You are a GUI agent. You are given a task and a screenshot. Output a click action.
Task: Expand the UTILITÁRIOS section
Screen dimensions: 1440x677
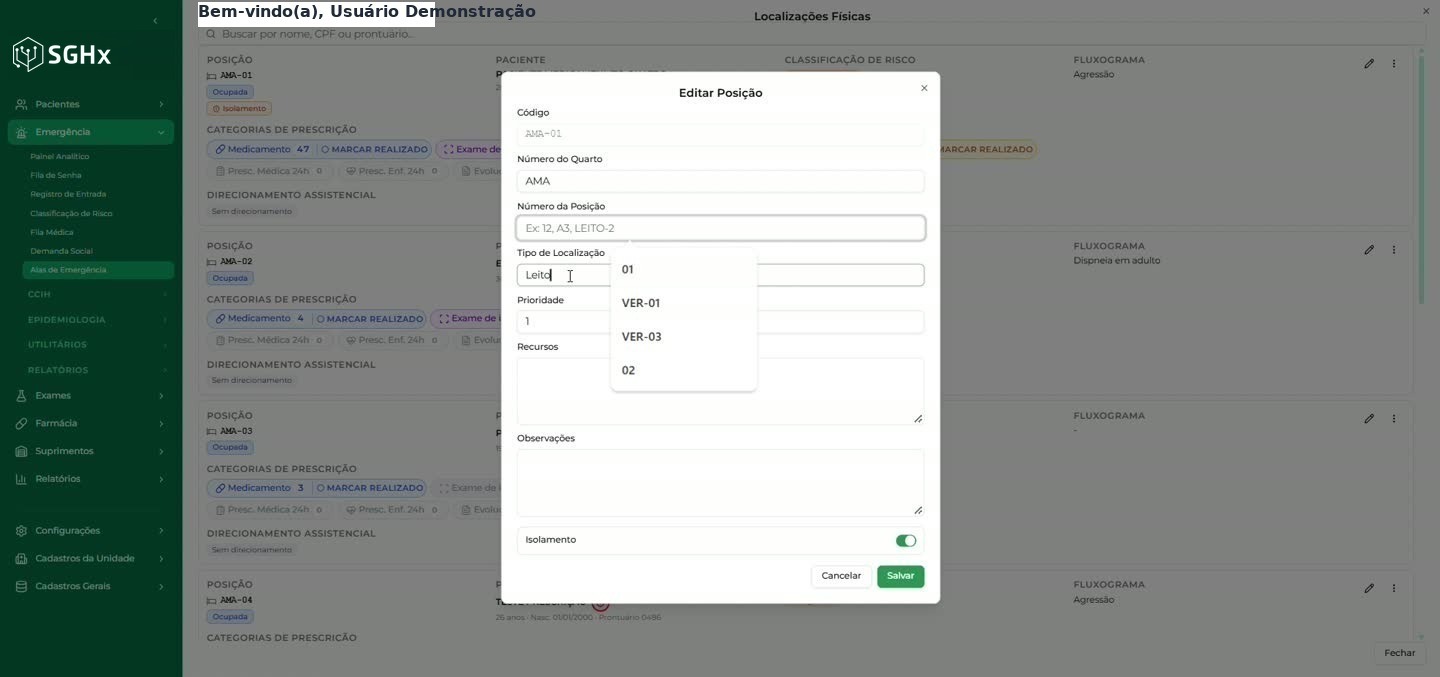click(x=97, y=345)
